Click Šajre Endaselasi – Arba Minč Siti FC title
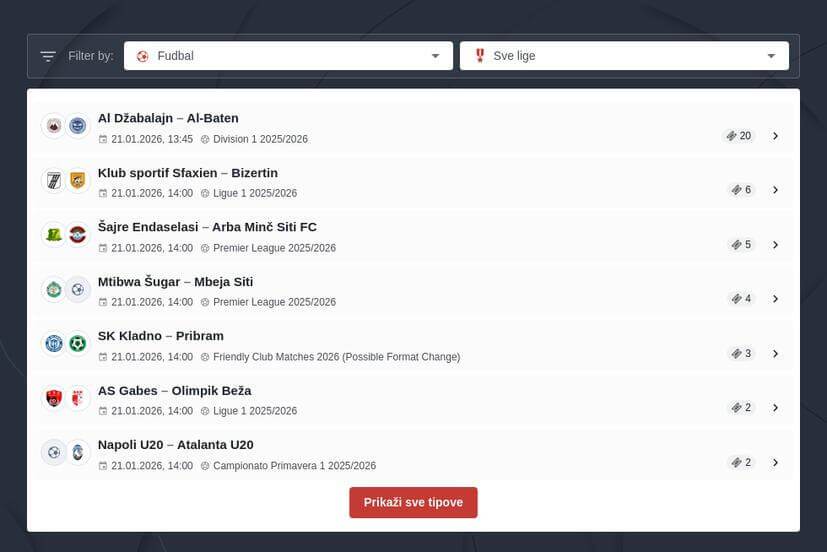The width and height of the screenshot is (827, 552). click(207, 227)
